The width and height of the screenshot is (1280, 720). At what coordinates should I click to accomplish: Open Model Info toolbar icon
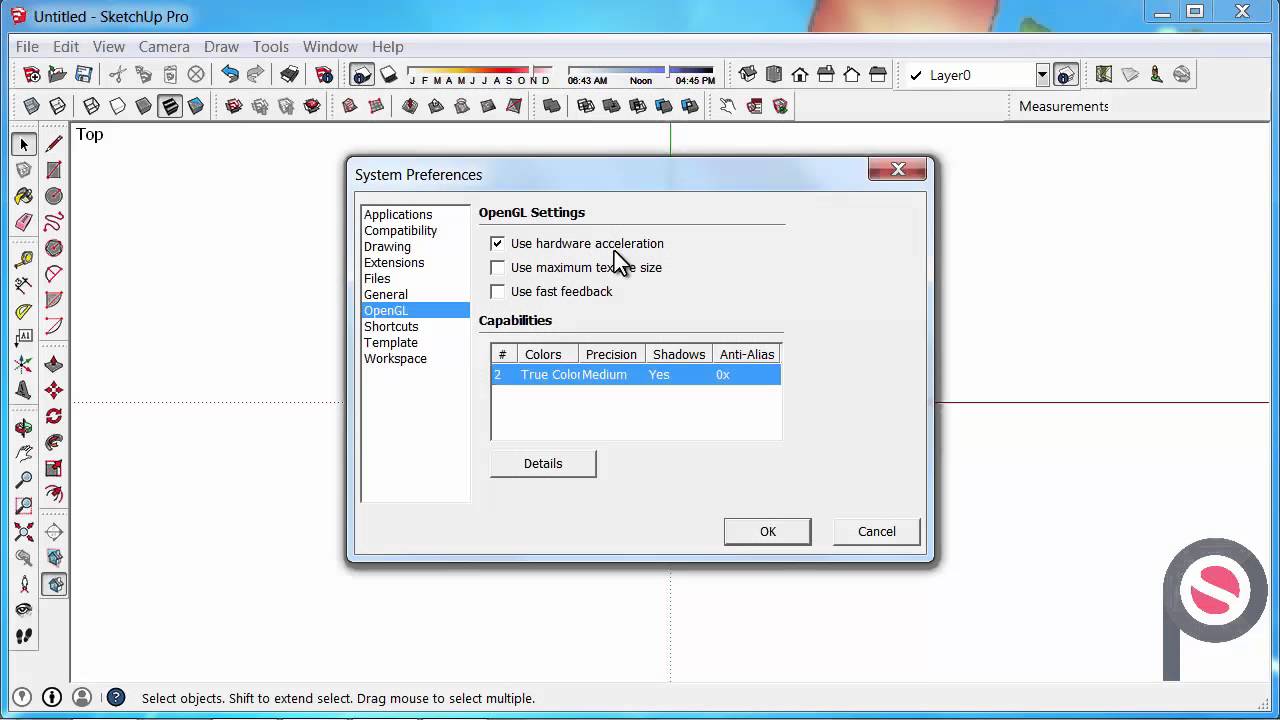pyautogui.click(x=324, y=75)
